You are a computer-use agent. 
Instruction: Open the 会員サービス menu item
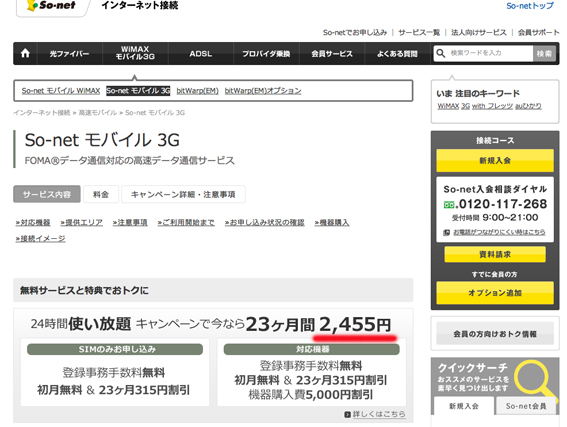[332, 54]
